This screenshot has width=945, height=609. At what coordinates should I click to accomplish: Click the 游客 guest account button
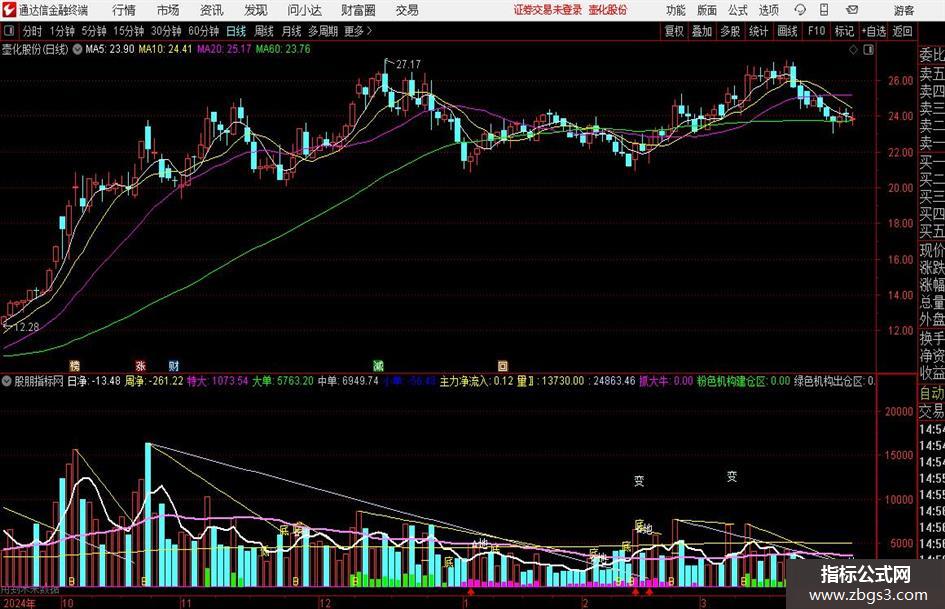coord(904,10)
